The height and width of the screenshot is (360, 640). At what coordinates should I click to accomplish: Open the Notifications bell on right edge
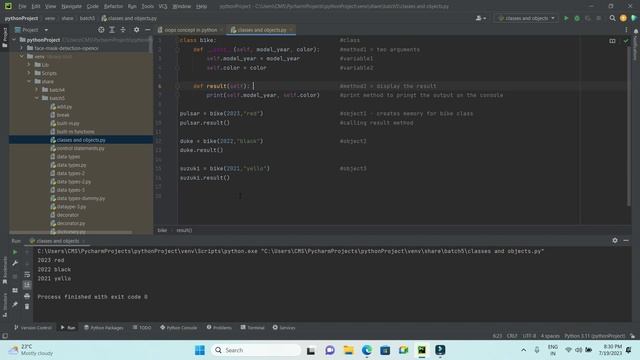[636, 31]
